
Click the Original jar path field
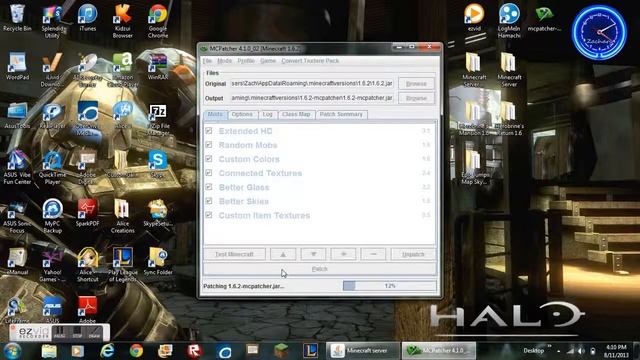coord(312,83)
